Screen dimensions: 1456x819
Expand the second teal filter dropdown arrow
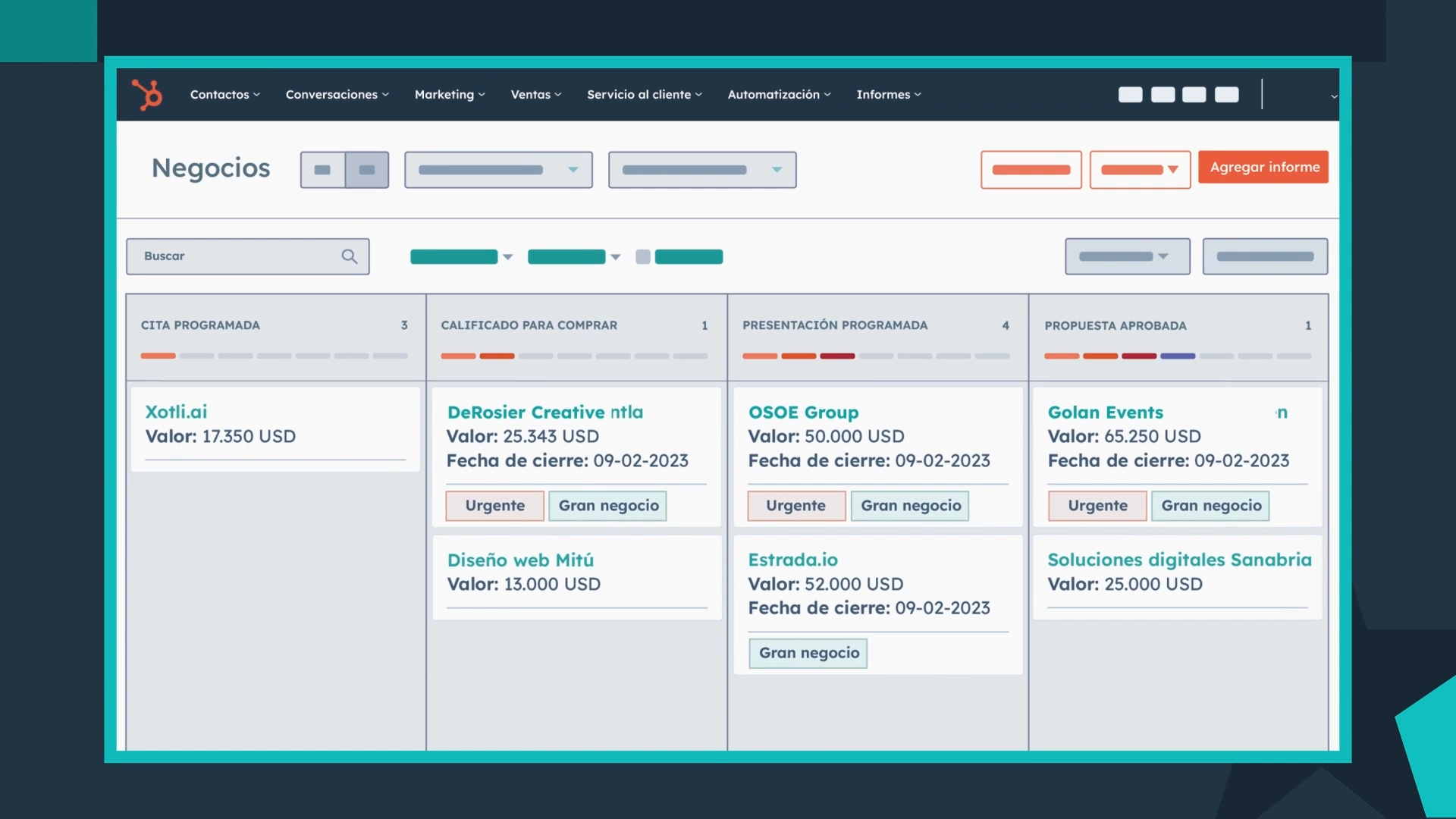click(616, 257)
